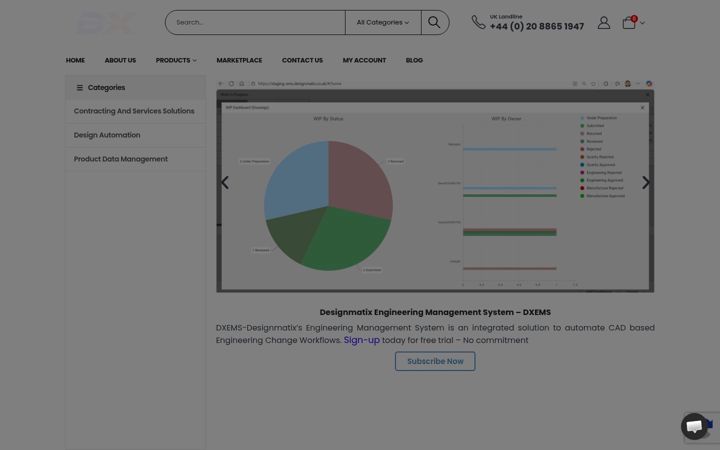Click the Categories hamburger icon
The width and height of the screenshot is (720, 450).
click(x=79, y=87)
